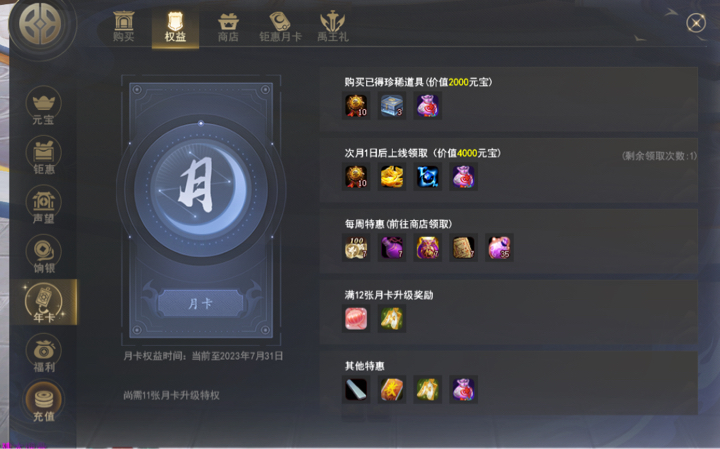Click the blue chest item in purchase rewards
Screen dimensions: 720x449
tap(392, 106)
